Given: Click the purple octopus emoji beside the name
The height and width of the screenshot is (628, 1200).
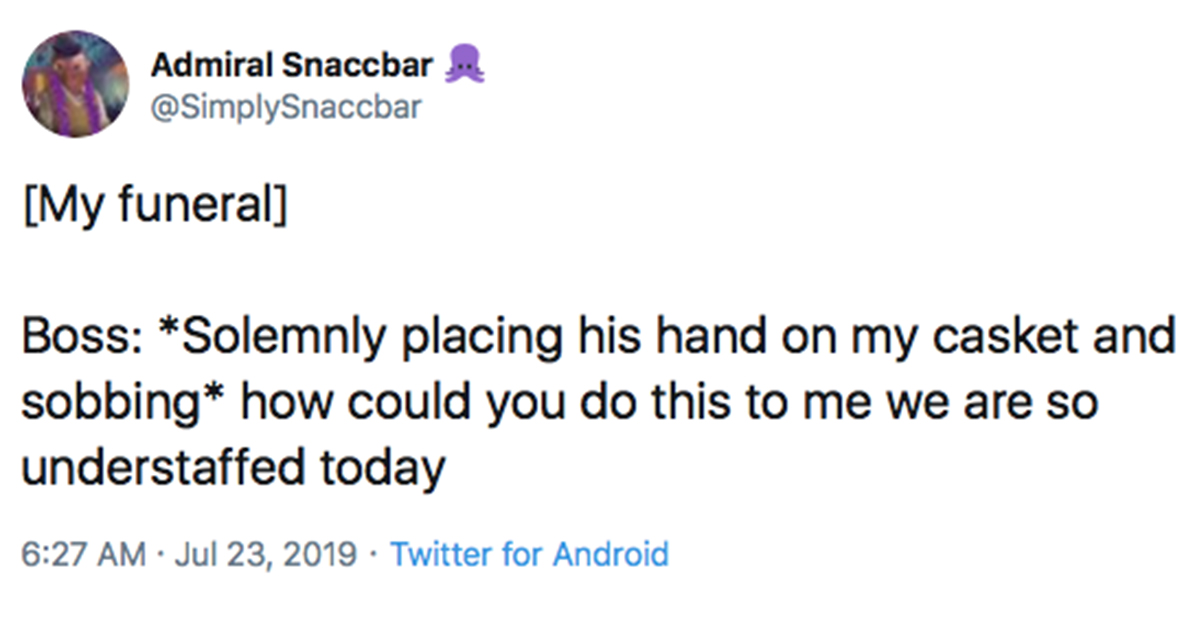Looking at the screenshot, I should pos(464,65).
